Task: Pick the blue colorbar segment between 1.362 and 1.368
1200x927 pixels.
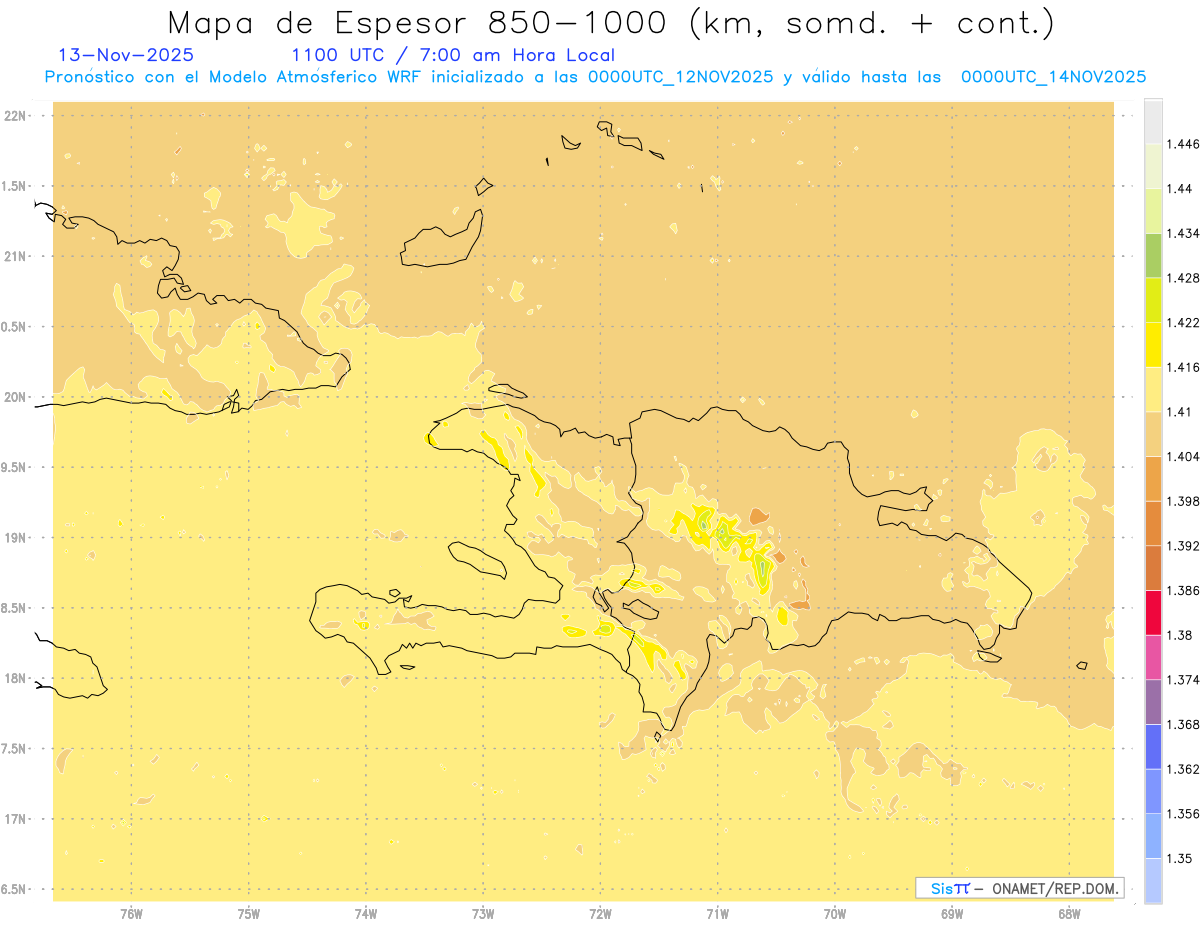Action: point(1153,746)
